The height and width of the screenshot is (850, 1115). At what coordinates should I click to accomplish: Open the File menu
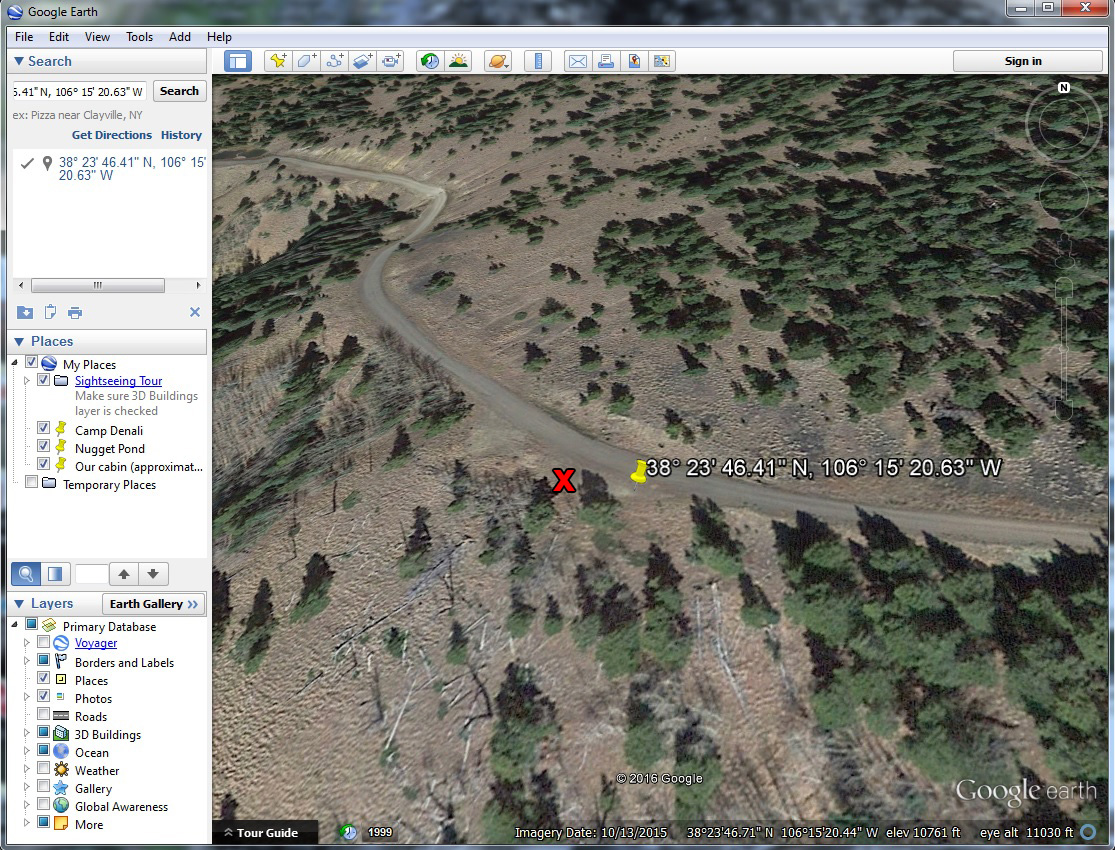point(23,37)
